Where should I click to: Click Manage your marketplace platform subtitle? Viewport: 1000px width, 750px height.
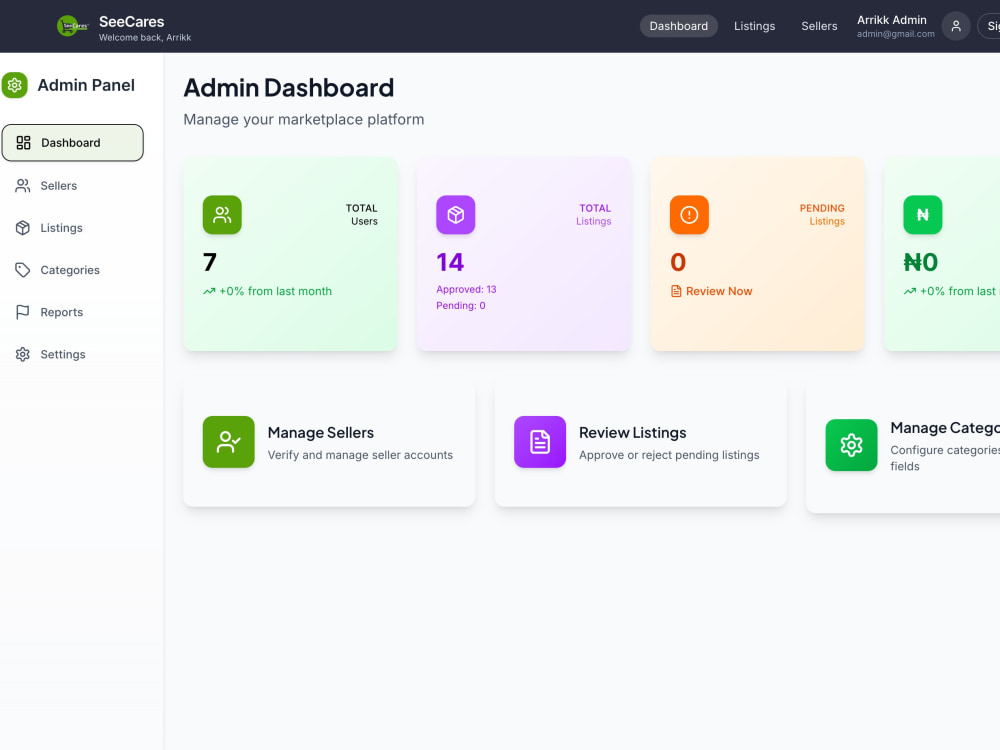point(304,120)
